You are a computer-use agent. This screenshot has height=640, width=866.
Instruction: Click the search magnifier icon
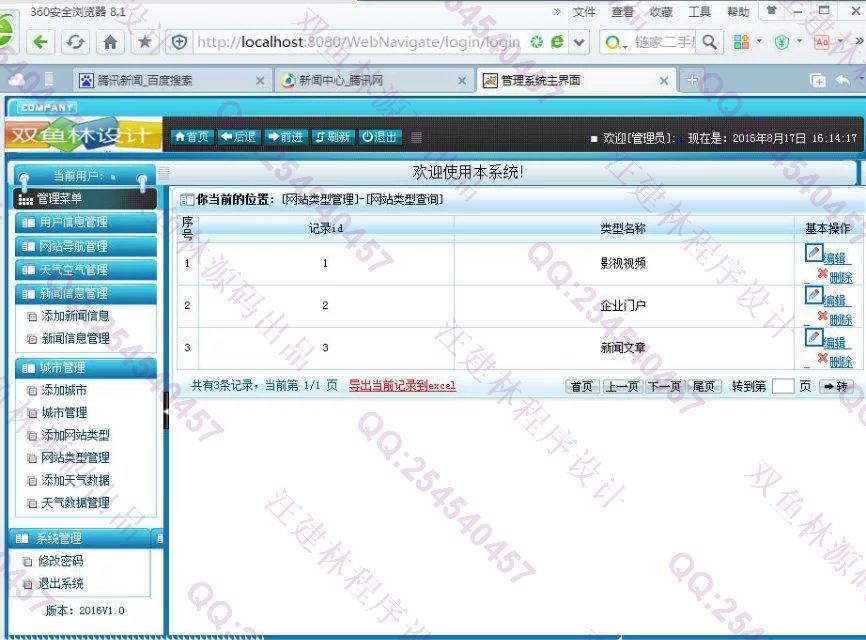(709, 42)
